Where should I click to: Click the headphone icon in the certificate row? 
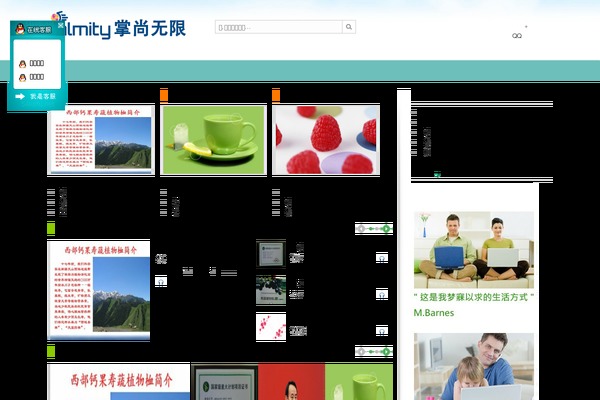(382, 258)
